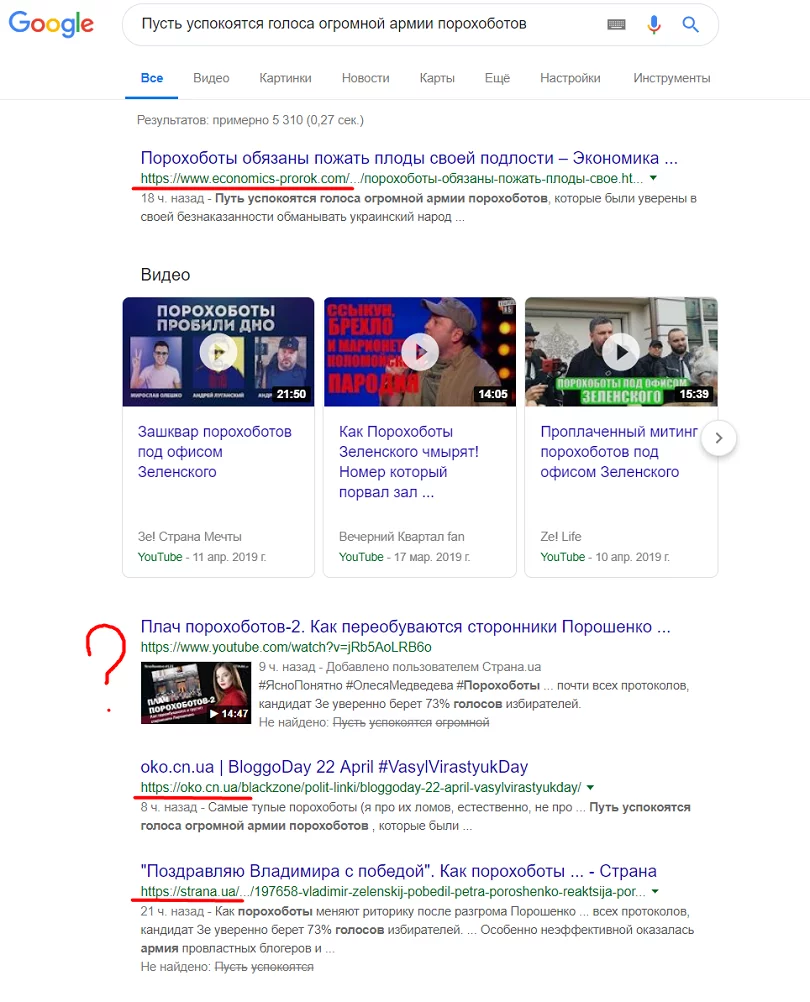Viewport: 810px width, 1002px height.
Task: Switch to the 'Новости' tab
Action: (x=365, y=78)
